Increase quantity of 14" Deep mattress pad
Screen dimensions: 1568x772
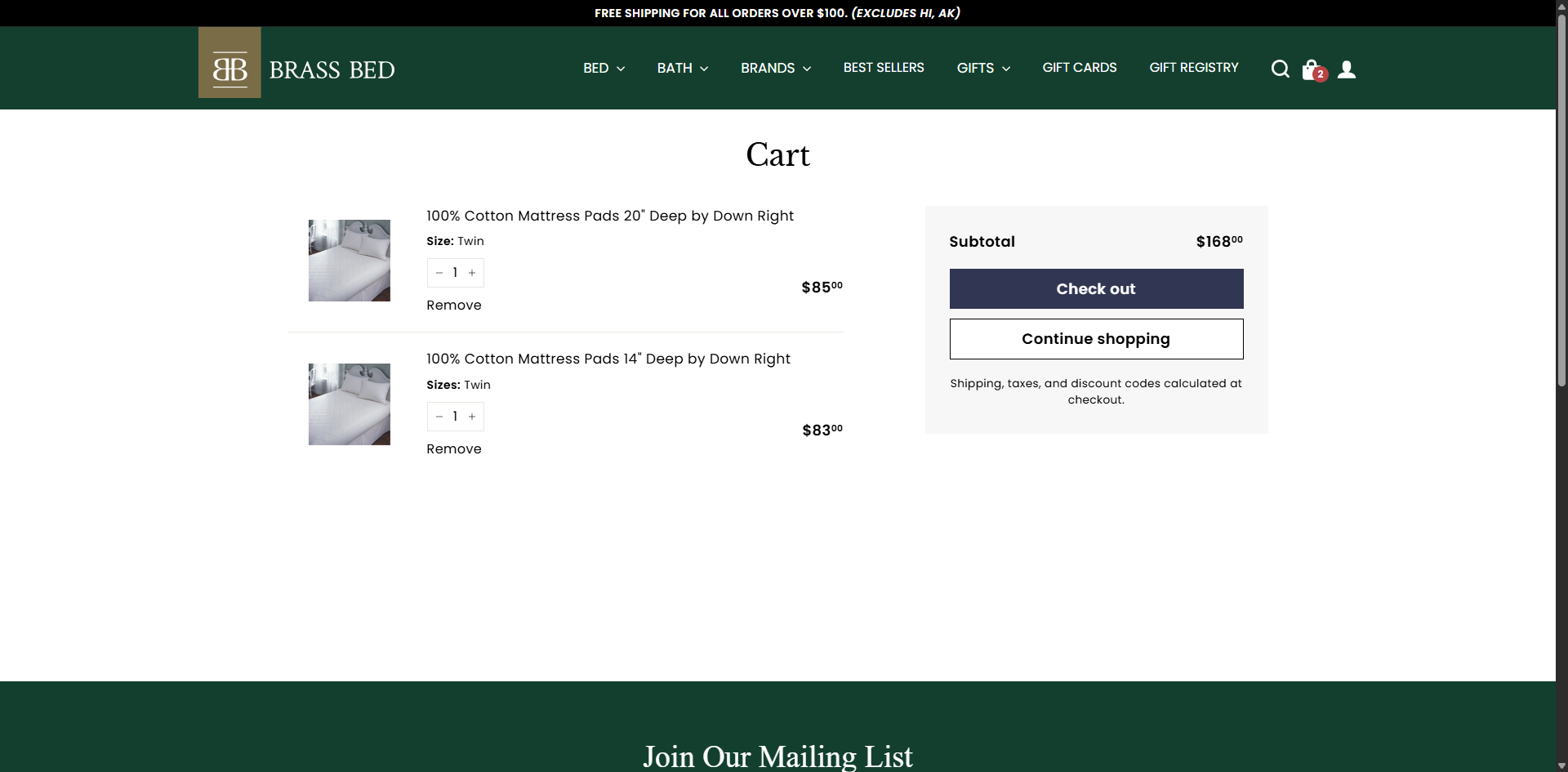tap(472, 417)
